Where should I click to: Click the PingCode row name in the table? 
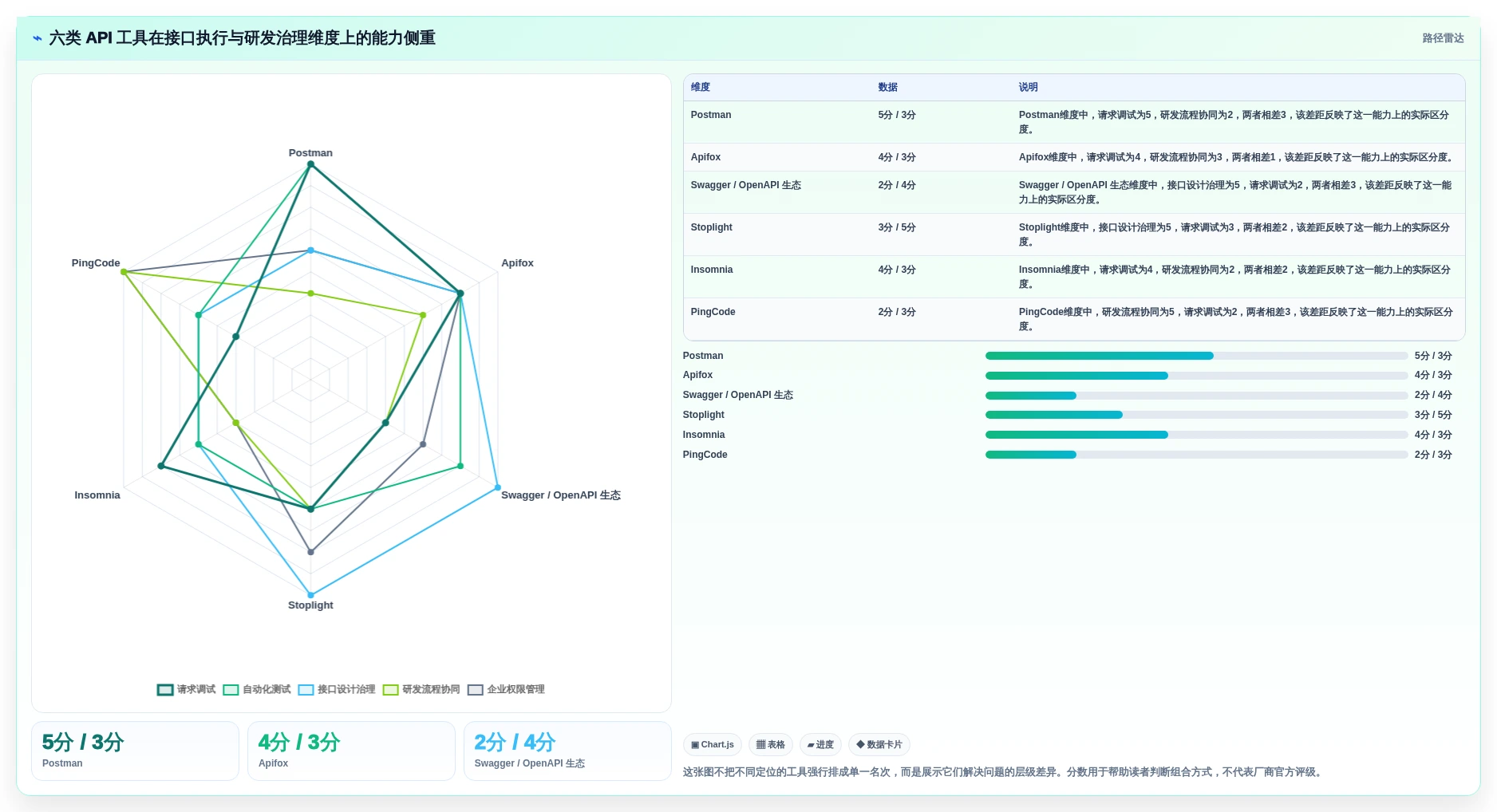pyautogui.click(x=713, y=312)
